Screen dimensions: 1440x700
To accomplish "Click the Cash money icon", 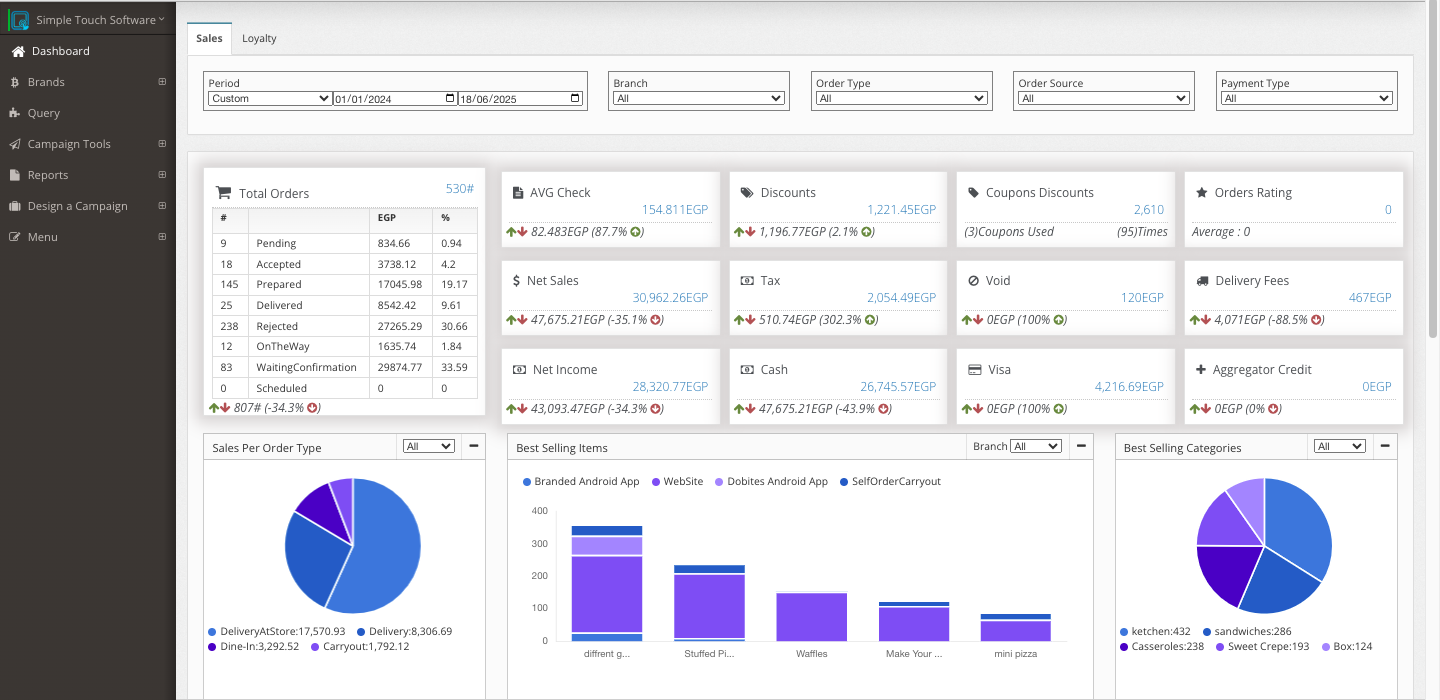I will (x=747, y=369).
